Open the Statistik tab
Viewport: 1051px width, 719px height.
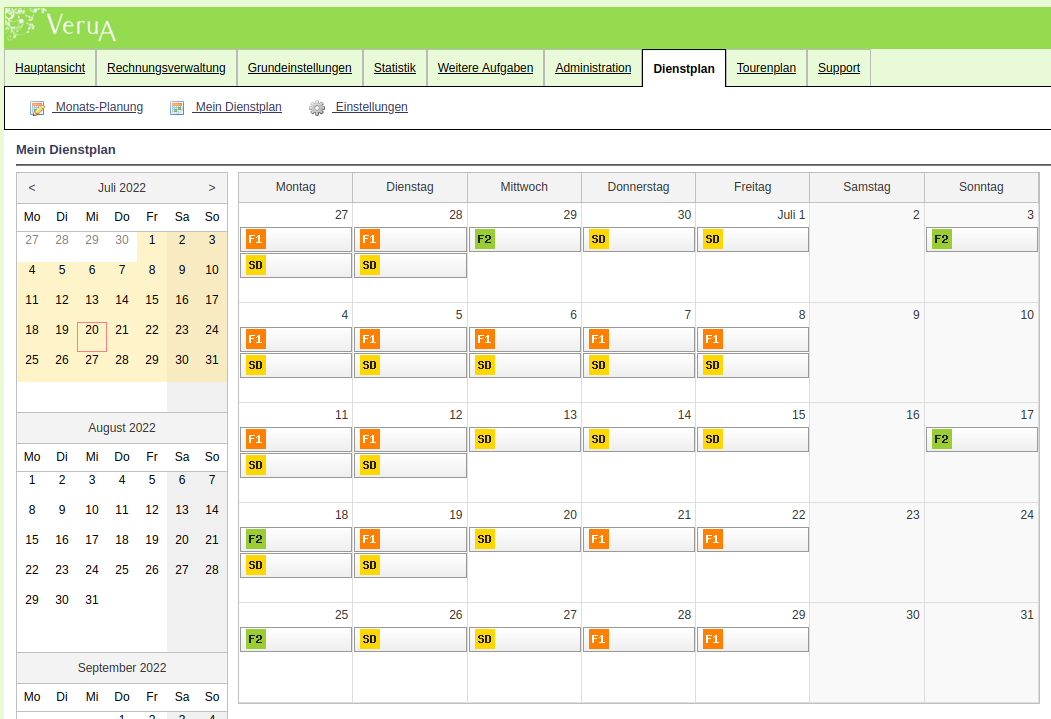coord(394,68)
